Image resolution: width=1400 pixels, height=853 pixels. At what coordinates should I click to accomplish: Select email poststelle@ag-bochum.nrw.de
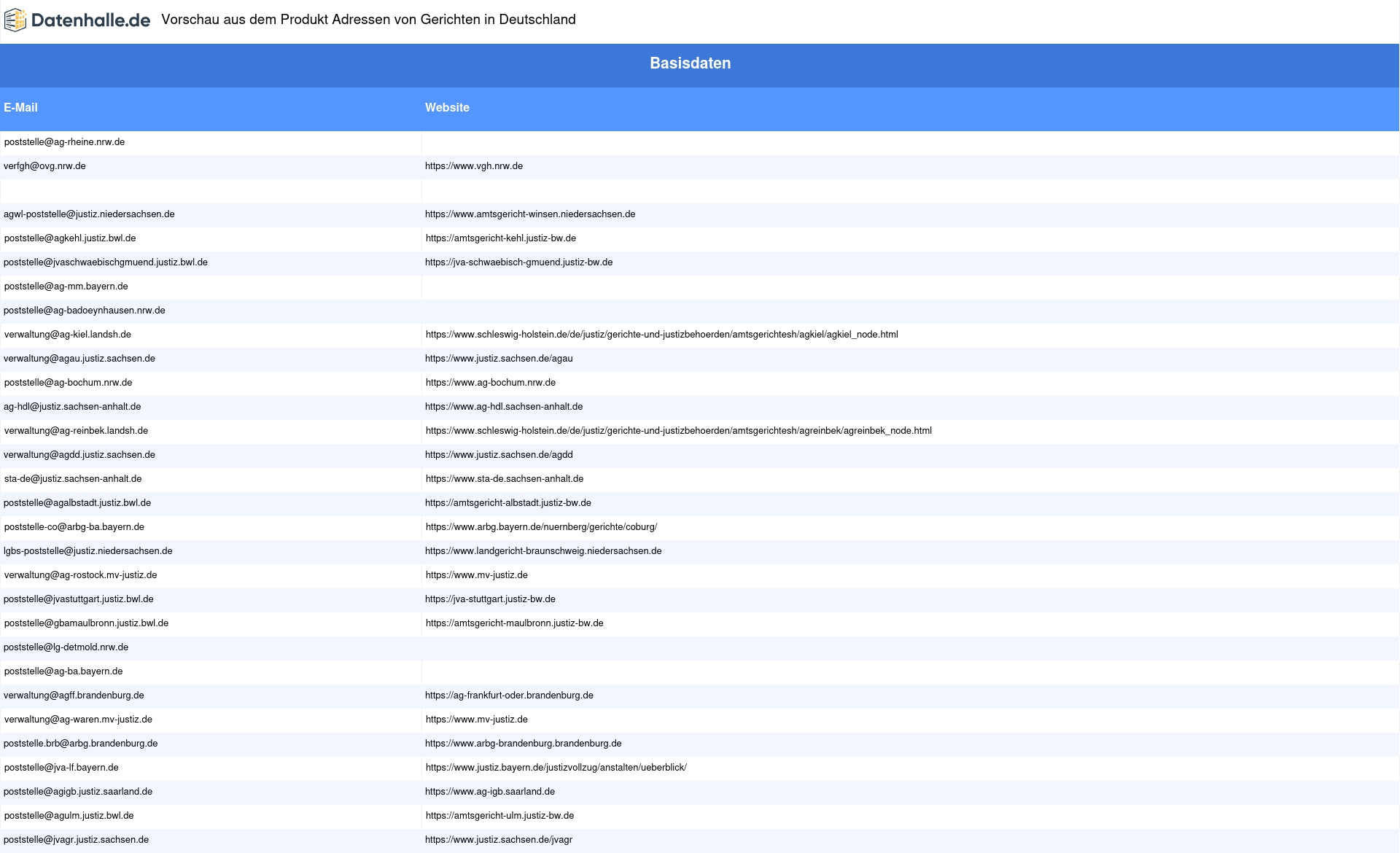coord(68,383)
